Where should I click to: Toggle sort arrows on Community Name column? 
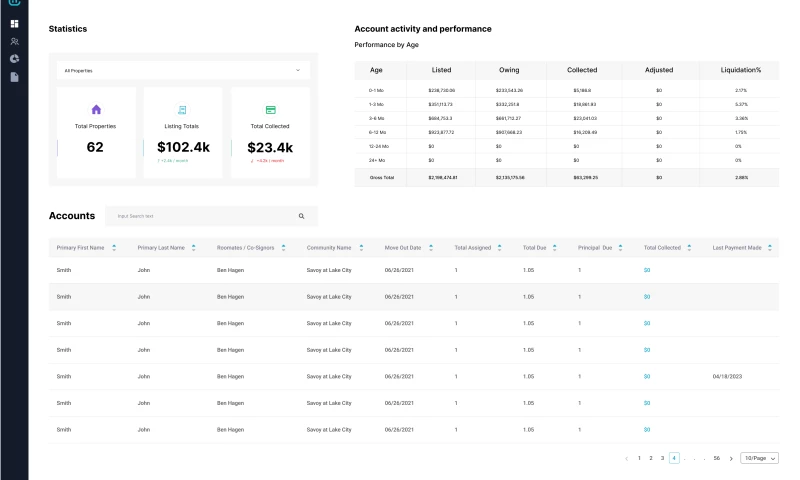pos(362,247)
